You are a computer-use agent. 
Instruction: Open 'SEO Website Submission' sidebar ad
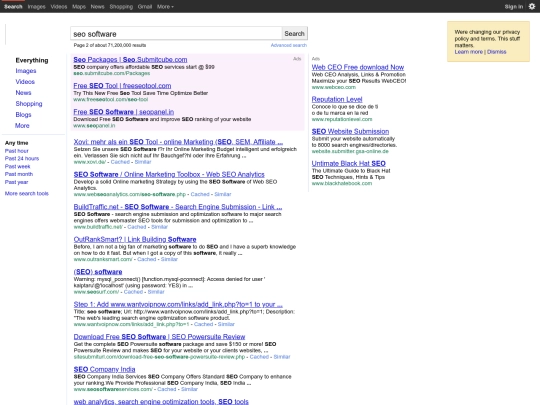[x=350, y=132]
